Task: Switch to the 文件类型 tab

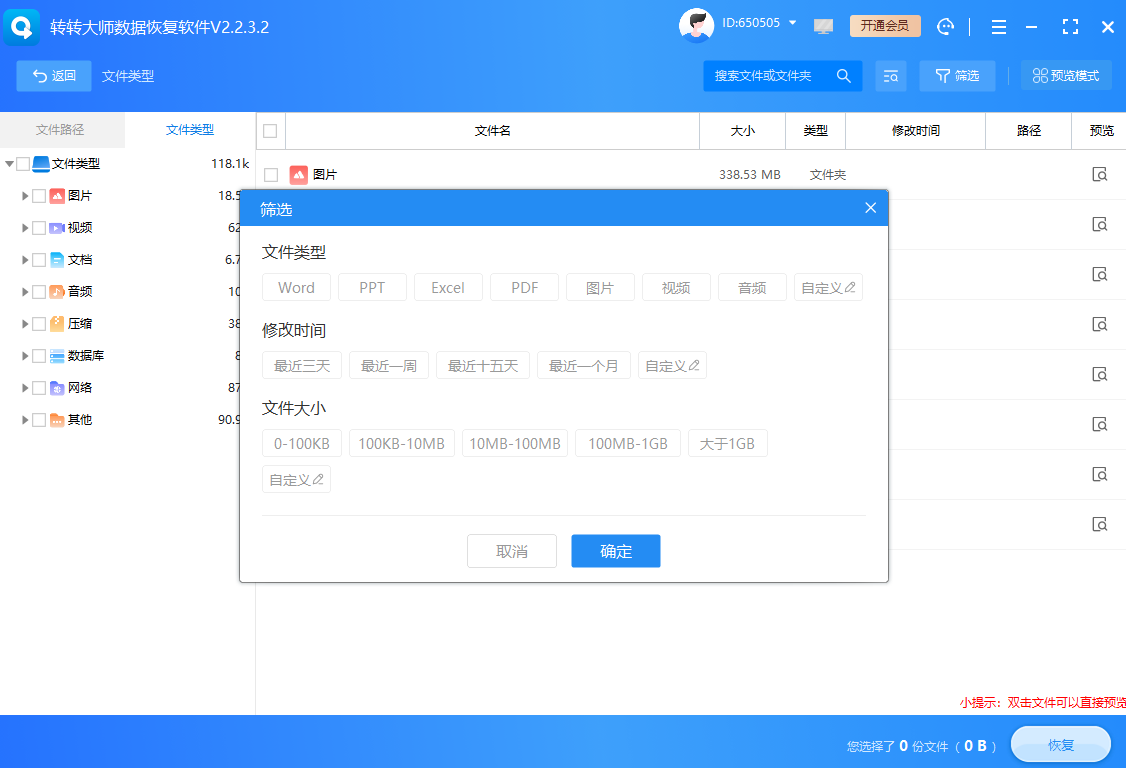Action: point(190,130)
